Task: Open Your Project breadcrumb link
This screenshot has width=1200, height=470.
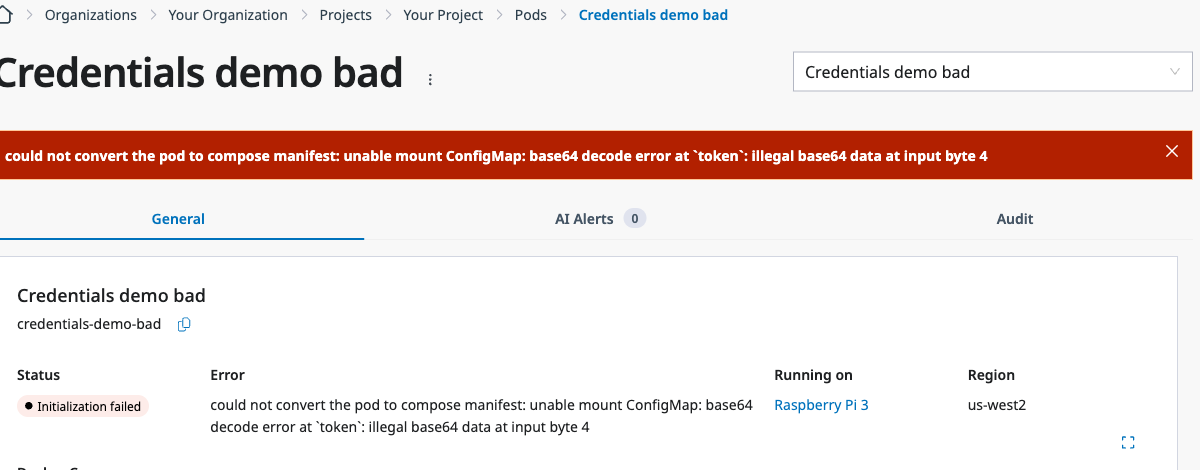Action: coord(443,15)
